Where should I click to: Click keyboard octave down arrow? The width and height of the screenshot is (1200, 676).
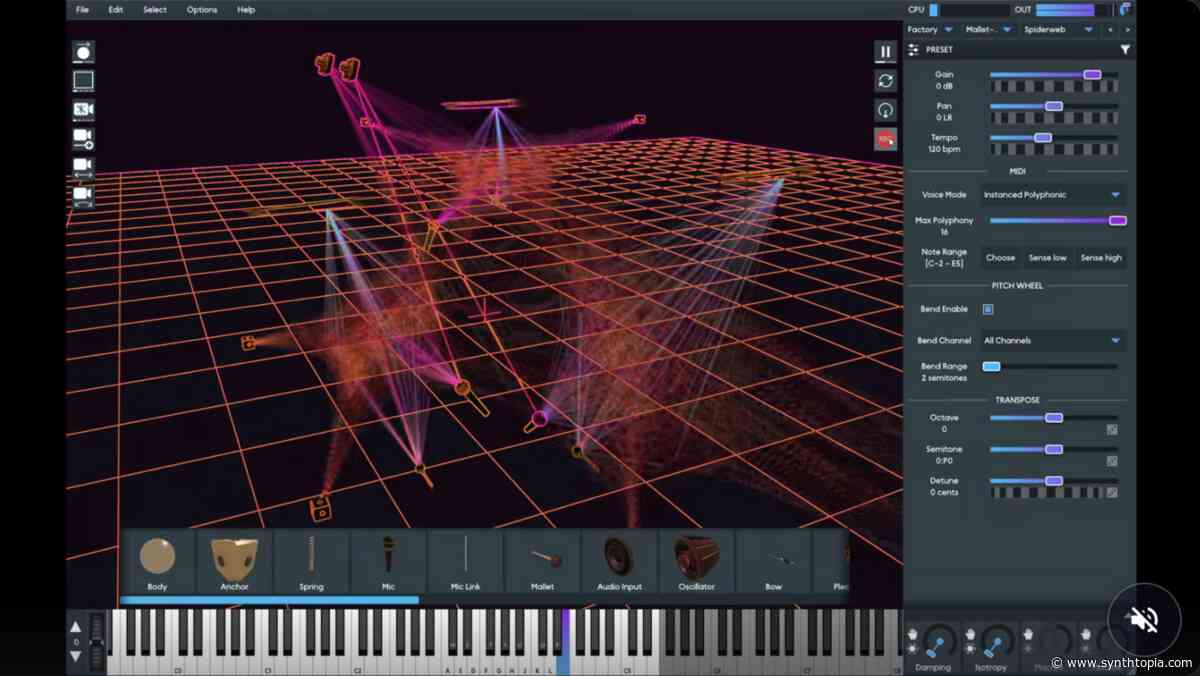76,656
